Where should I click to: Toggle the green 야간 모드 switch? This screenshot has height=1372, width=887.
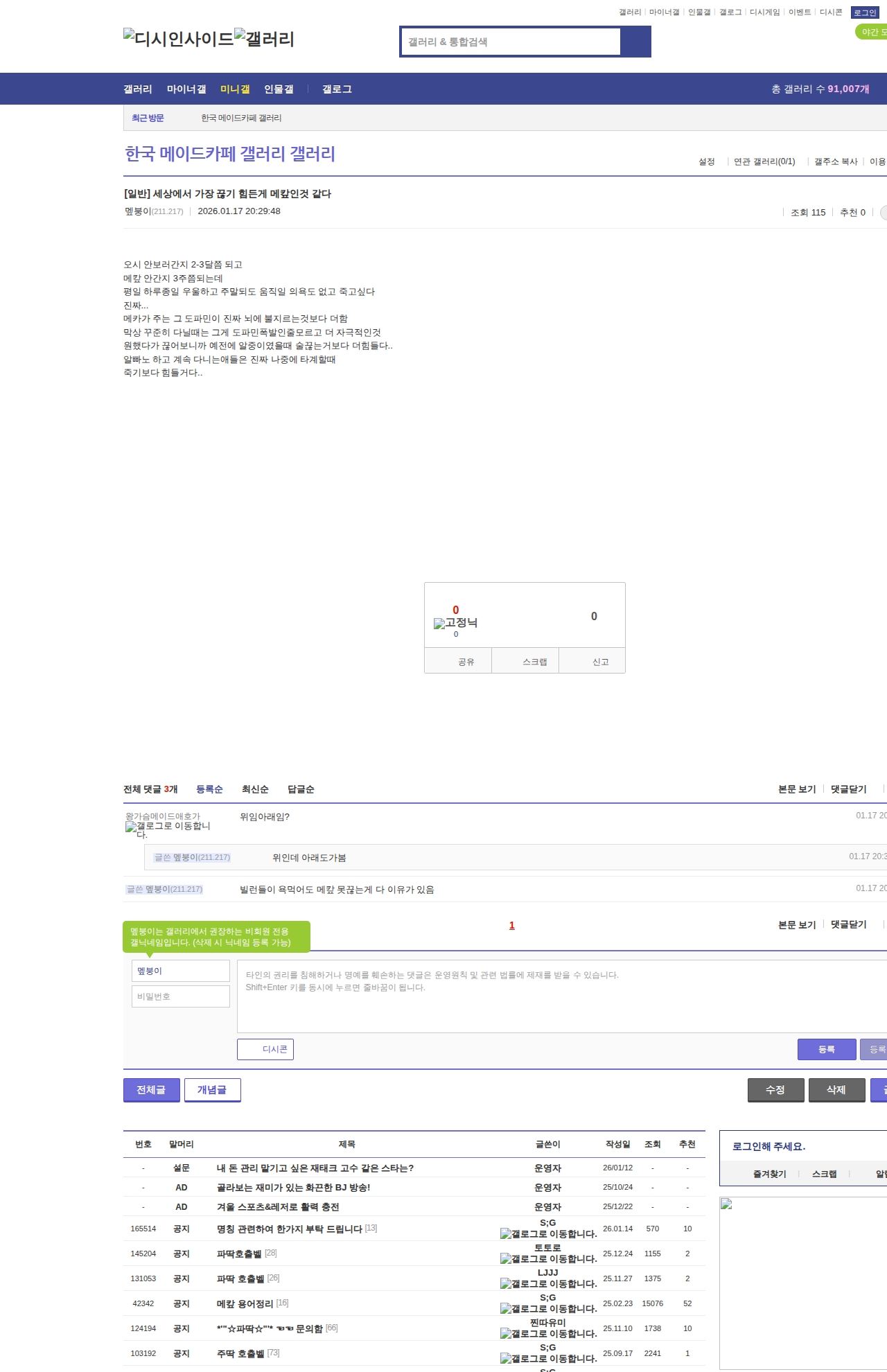(871, 32)
